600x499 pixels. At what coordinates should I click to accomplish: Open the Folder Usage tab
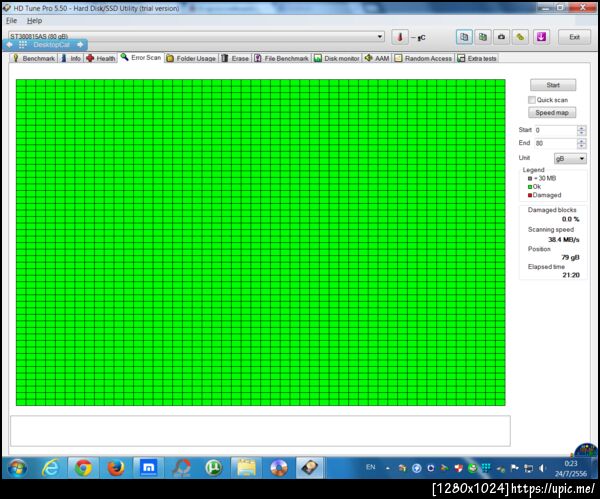tap(191, 58)
